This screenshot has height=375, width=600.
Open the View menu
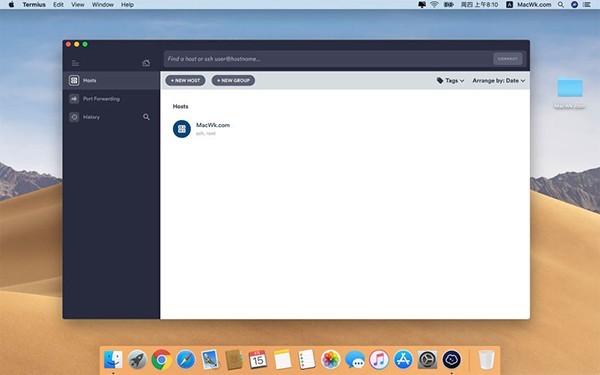(78, 5)
